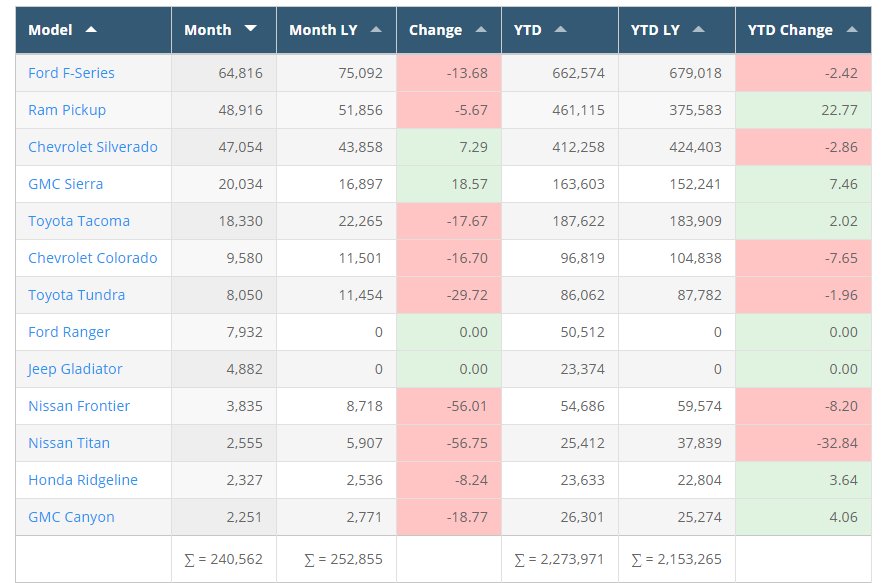Viewport: 885px width, 583px height.
Task: Open the GMC Sierra model link
Action: click(65, 184)
